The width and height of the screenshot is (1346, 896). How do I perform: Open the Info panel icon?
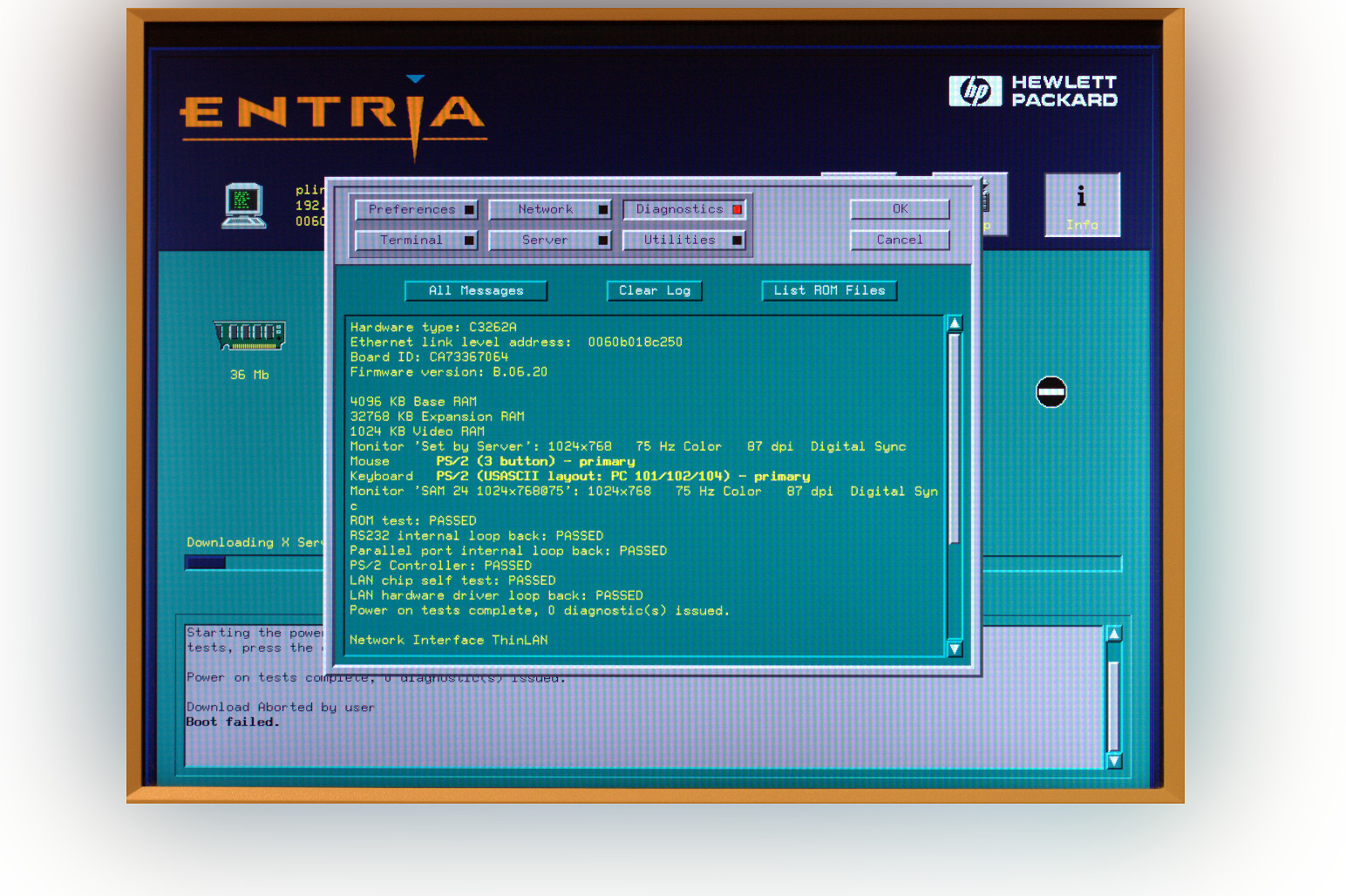click(x=1082, y=205)
